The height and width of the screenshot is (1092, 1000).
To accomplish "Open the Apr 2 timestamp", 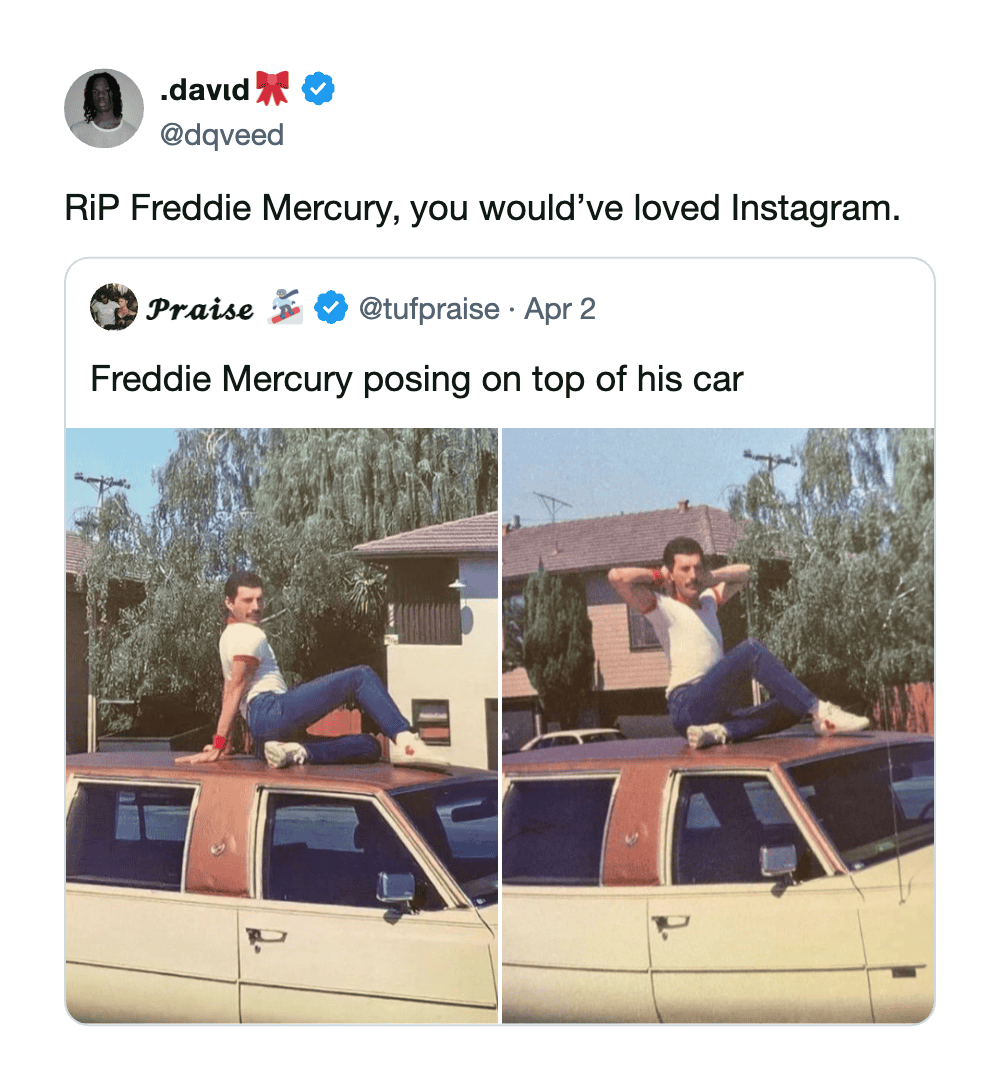I will coord(560,309).
